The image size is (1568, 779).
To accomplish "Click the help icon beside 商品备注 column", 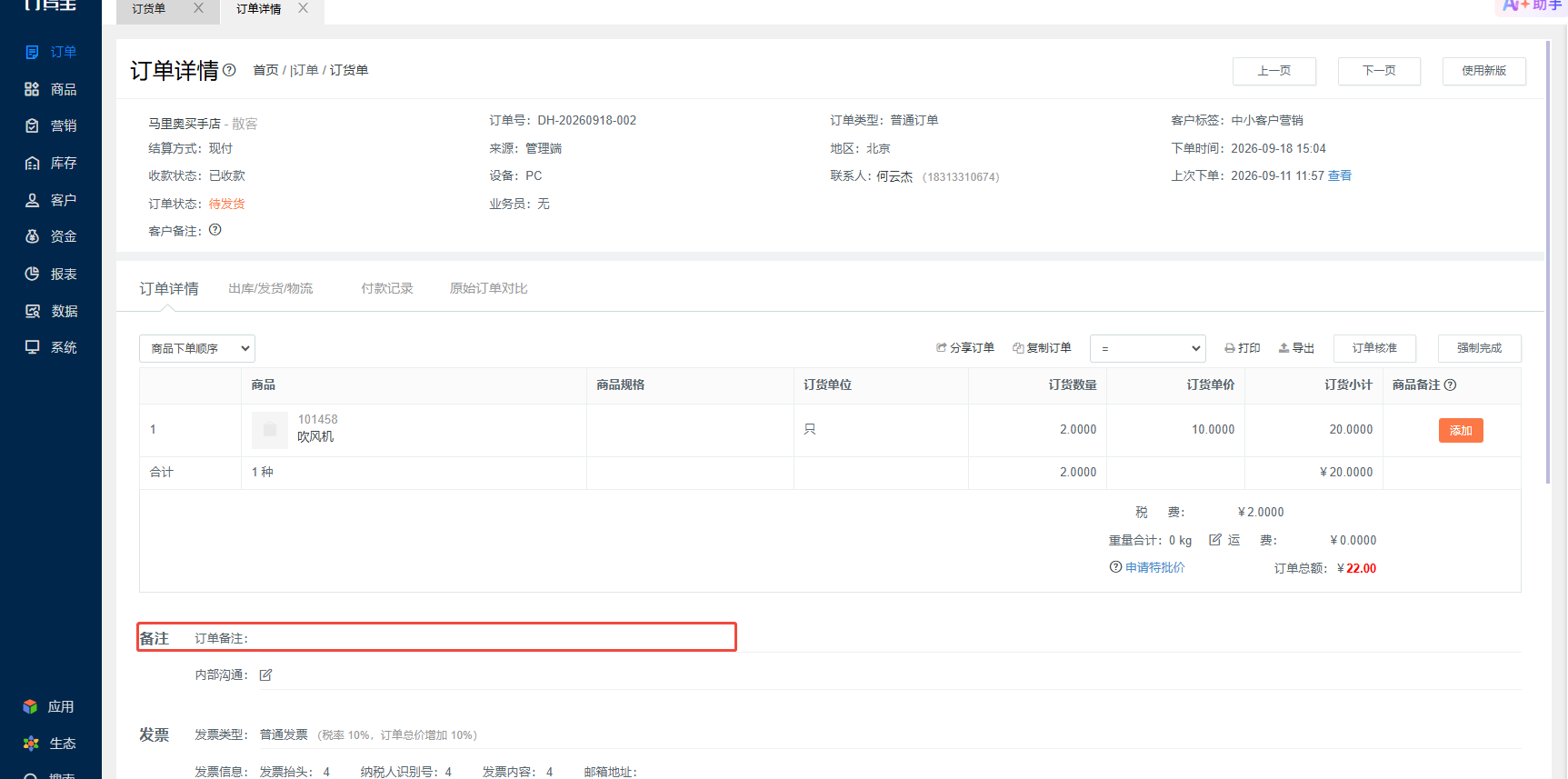I will point(1450,385).
